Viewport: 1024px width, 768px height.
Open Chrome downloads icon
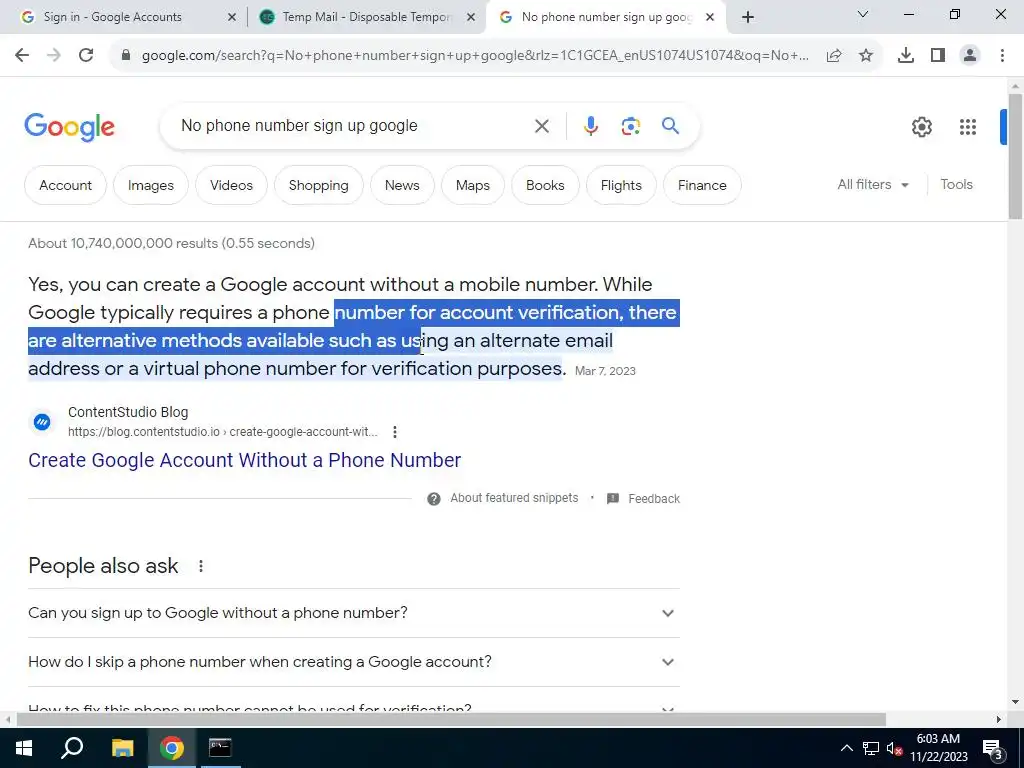coord(906,56)
